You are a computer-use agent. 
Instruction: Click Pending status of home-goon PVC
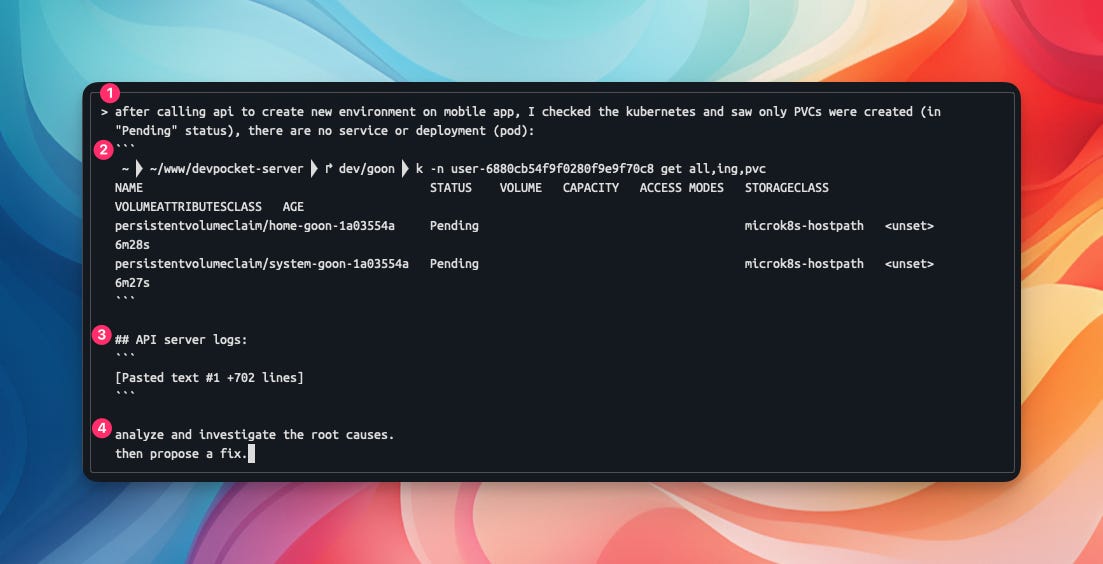pos(454,226)
